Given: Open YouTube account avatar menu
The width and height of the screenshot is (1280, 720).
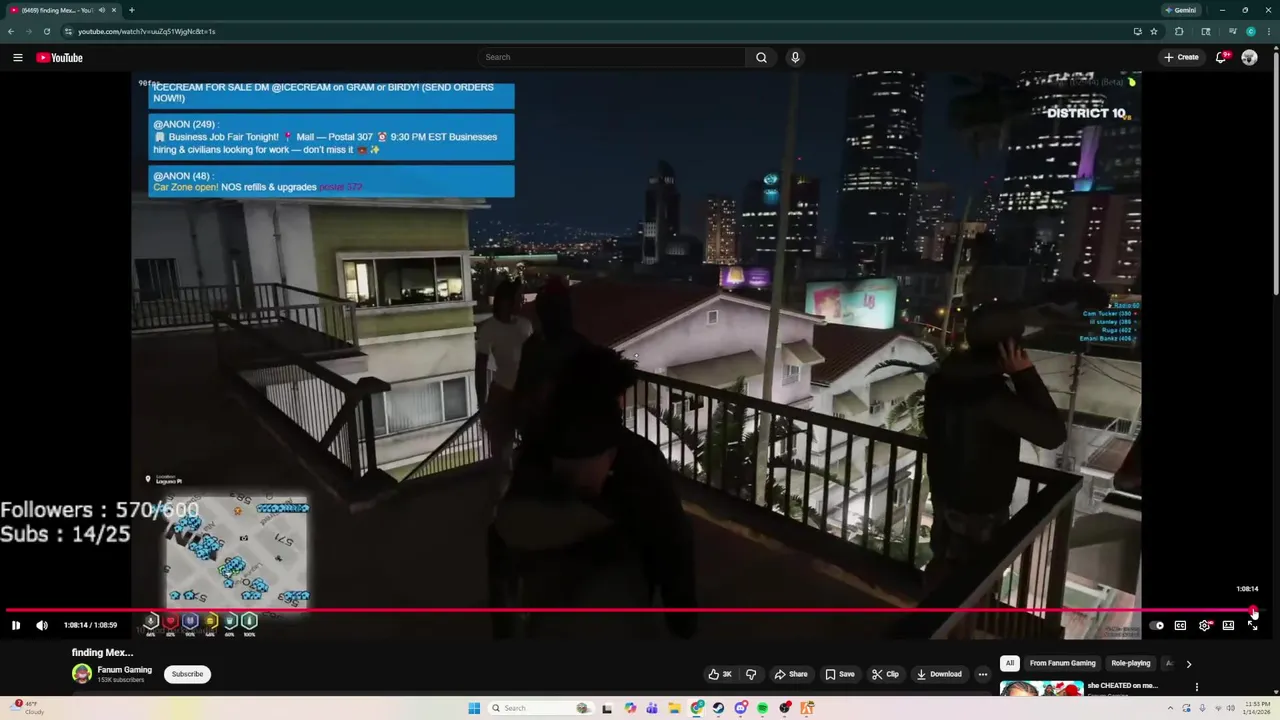Looking at the screenshot, I should pos(1249,57).
